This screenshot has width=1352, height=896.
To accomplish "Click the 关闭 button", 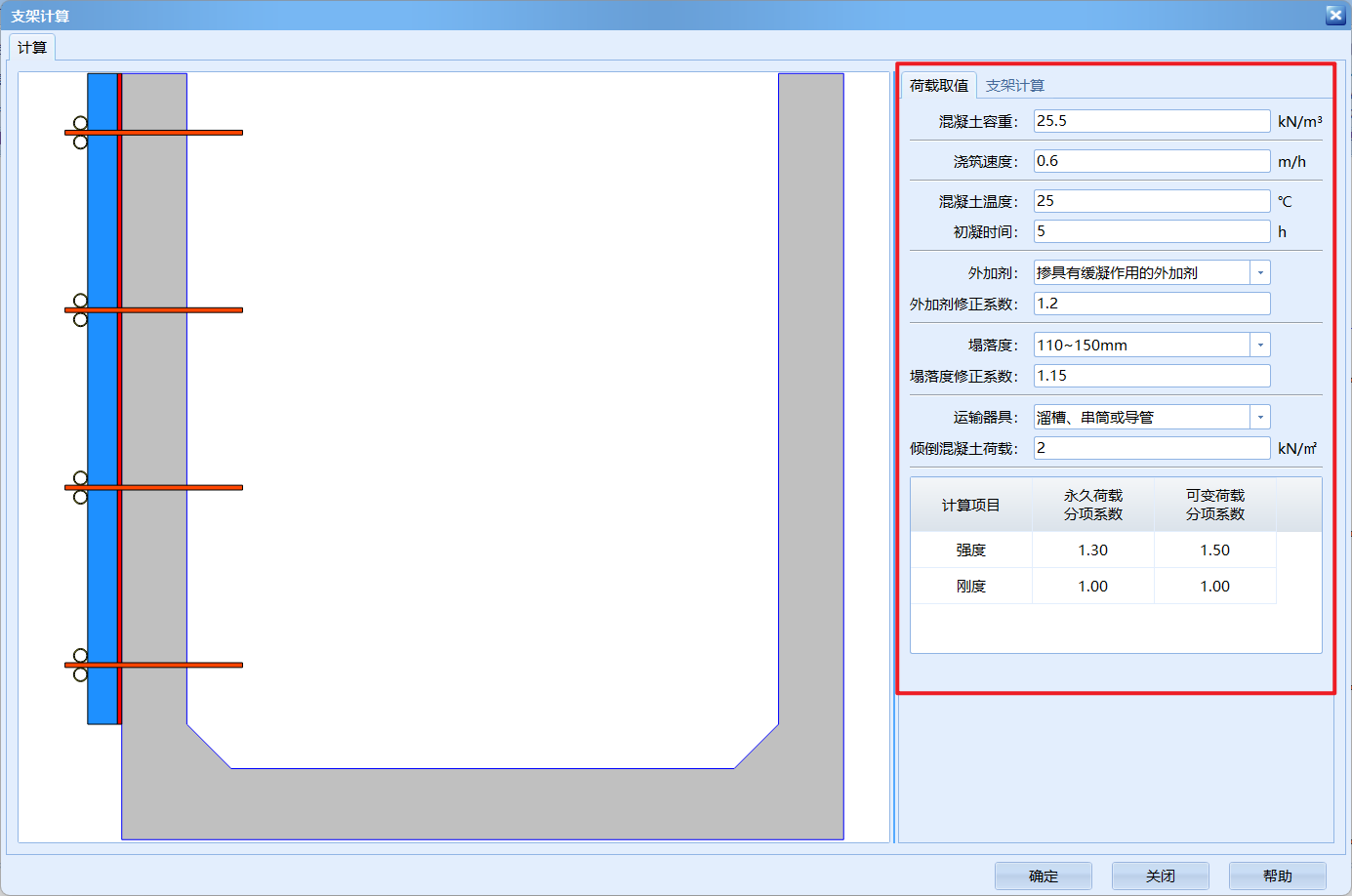I will tap(1160, 876).
